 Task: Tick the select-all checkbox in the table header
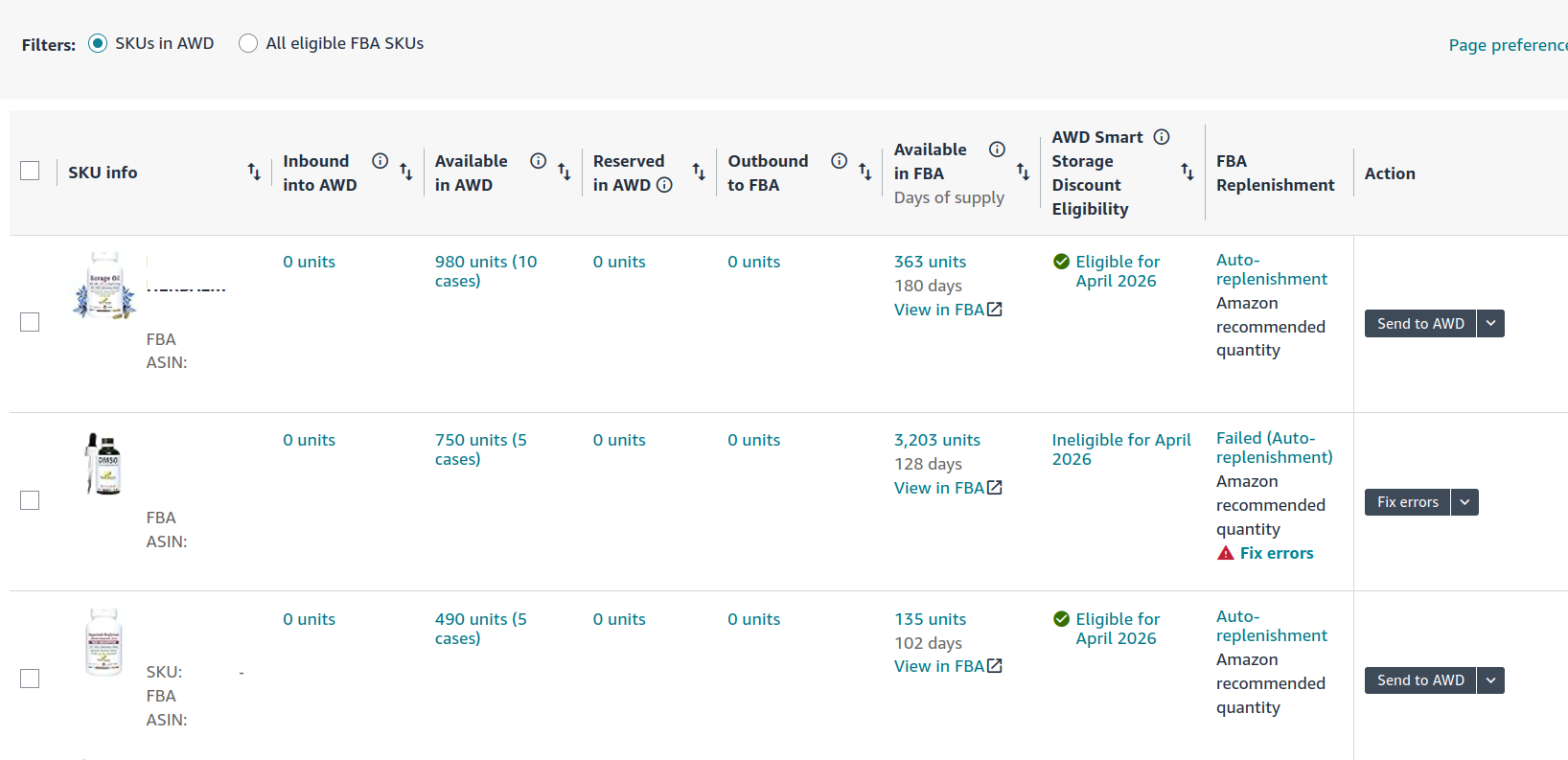point(30,171)
